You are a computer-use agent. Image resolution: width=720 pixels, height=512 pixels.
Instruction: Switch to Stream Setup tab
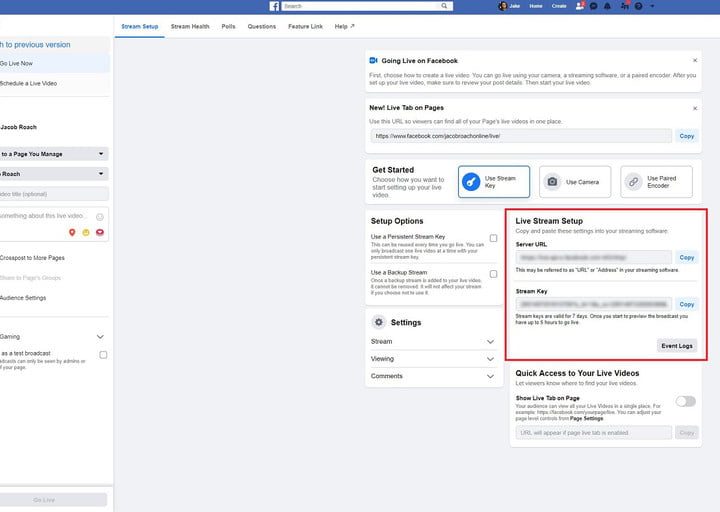pos(140,27)
